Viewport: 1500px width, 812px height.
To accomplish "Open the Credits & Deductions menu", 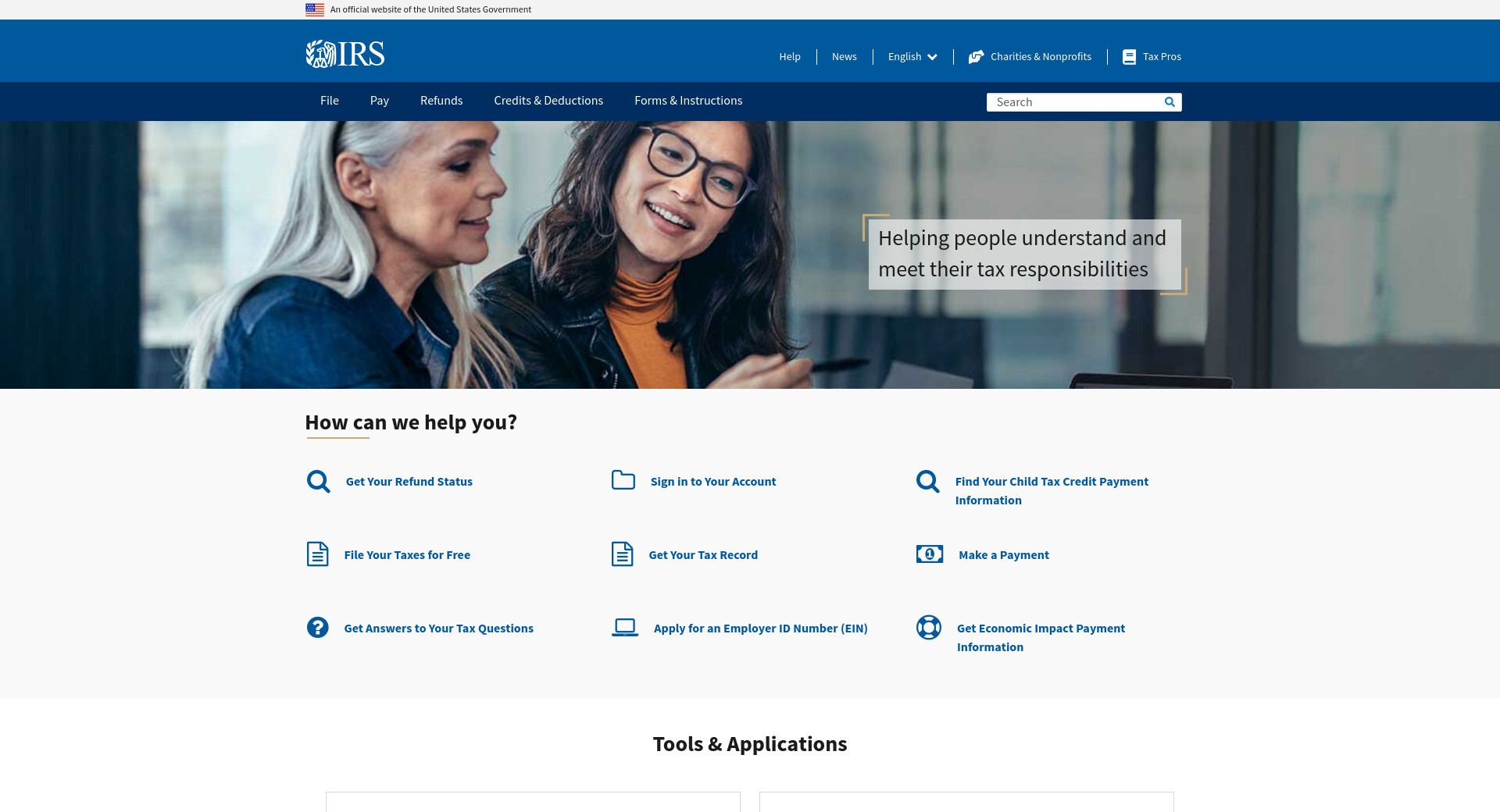I will point(548,101).
